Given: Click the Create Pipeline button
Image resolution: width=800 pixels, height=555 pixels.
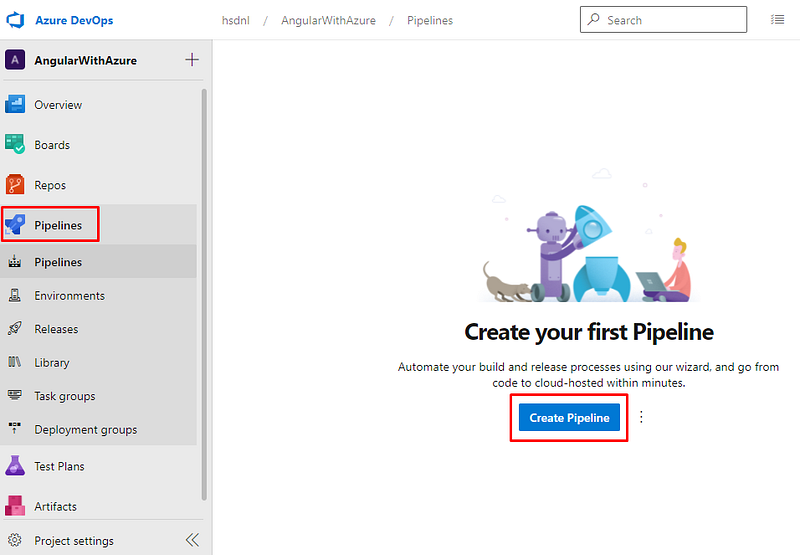Looking at the screenshot, I should point(569,417).
